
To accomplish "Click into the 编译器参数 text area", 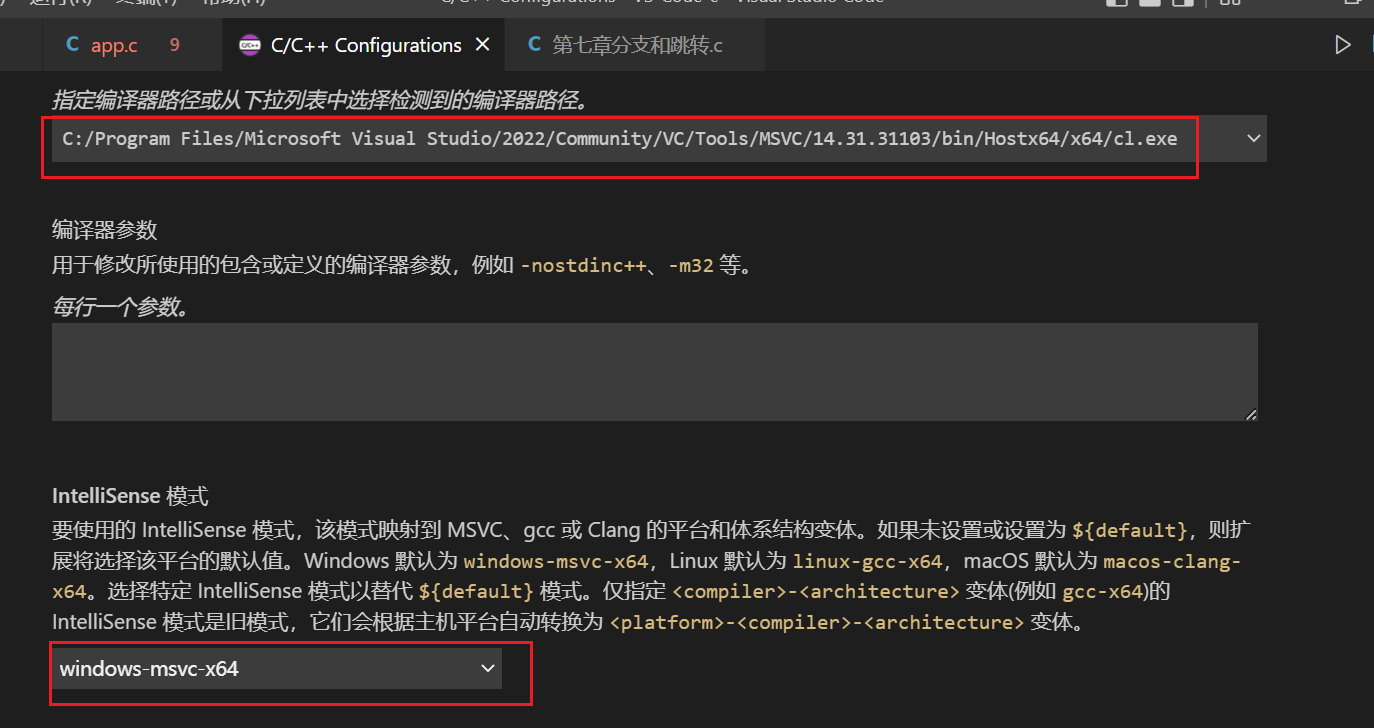I will pos(655,372).
